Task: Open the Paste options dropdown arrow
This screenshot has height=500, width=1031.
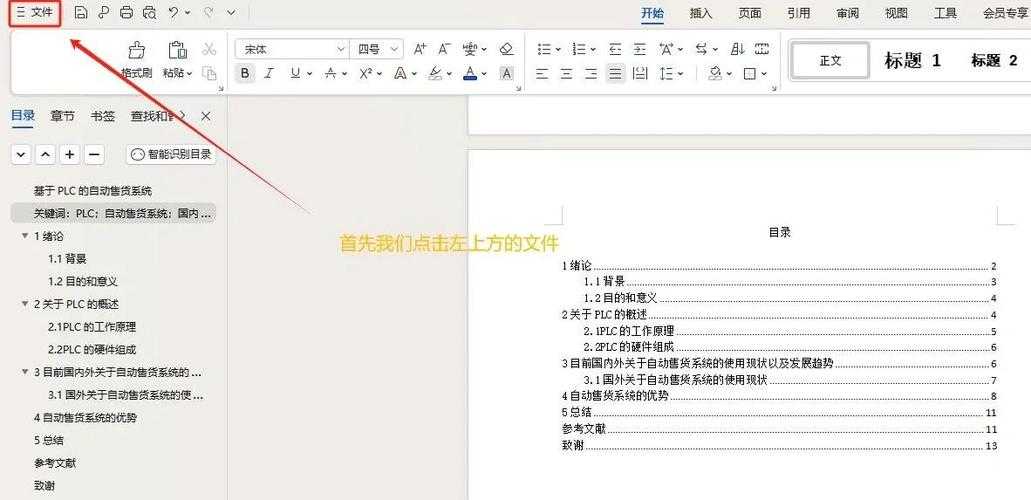Action: click(x=189, y=74)
